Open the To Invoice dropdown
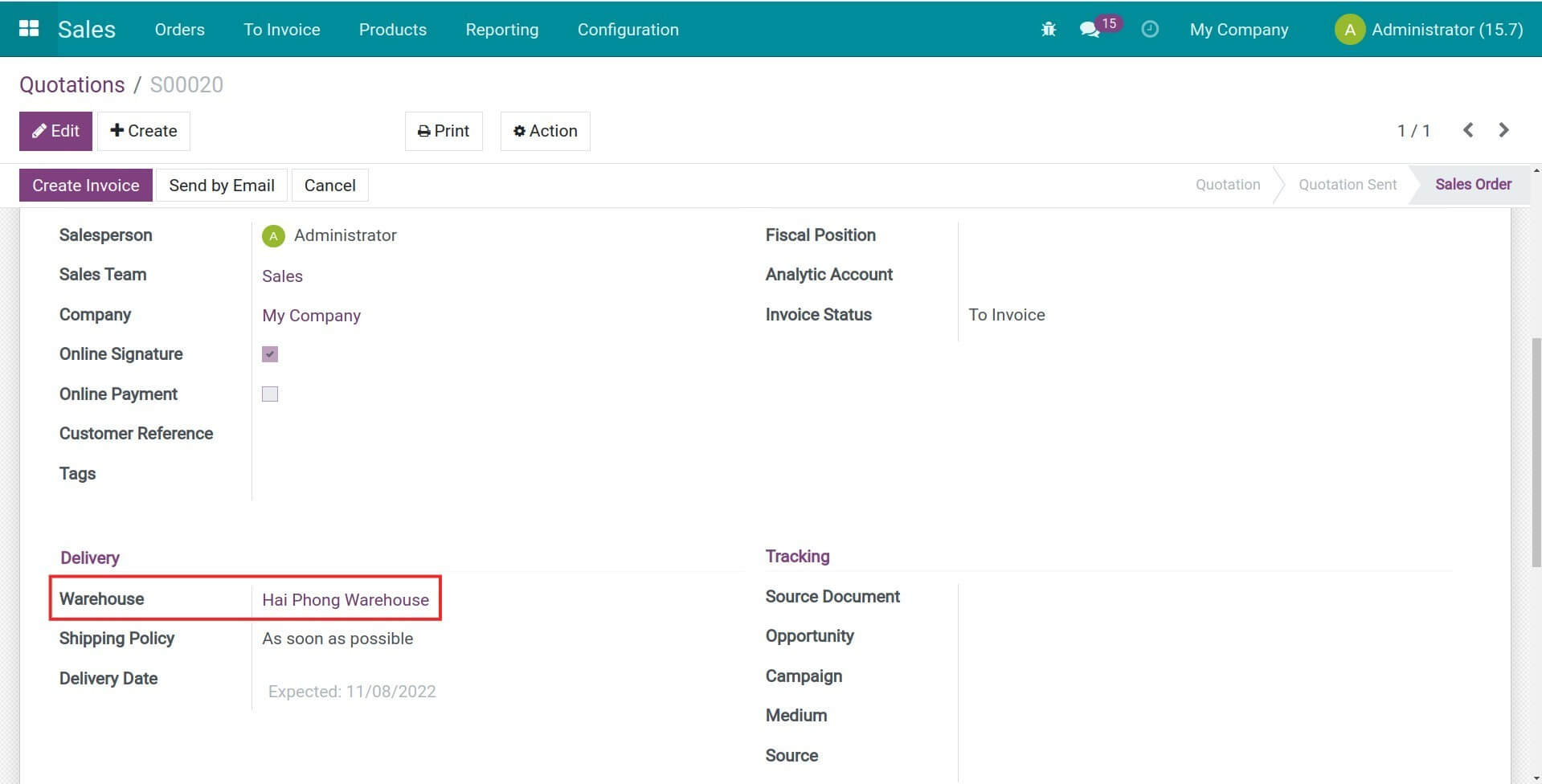Viewport: 1542px width, 784px height. click(281, 29)
